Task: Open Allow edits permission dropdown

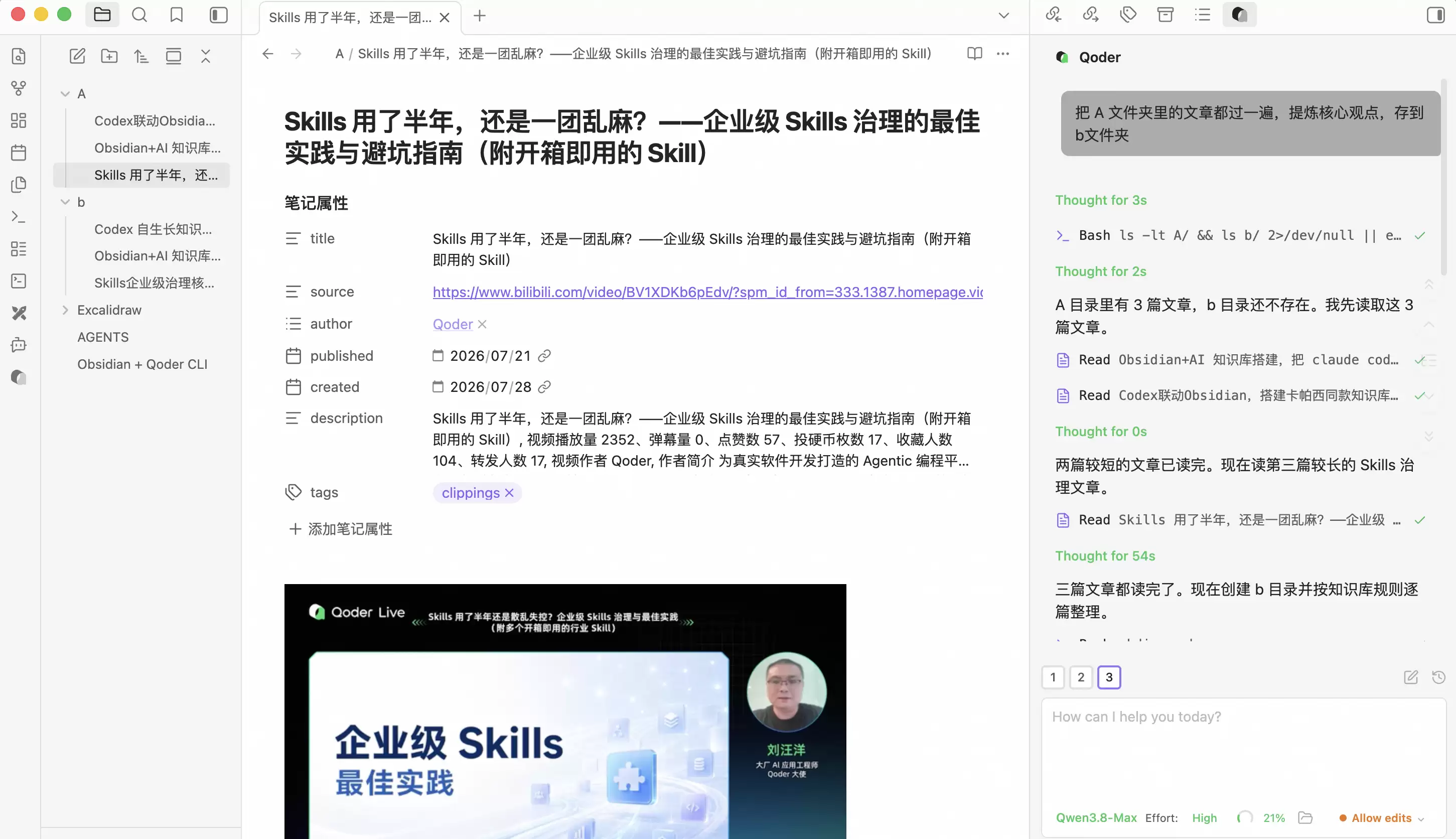Action: [1381, 818]
